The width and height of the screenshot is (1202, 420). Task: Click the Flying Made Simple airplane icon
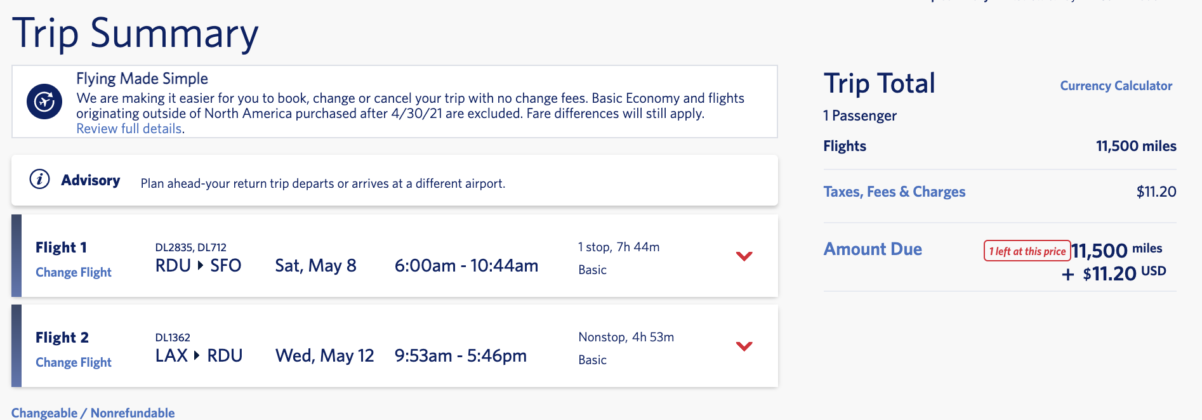[x=44, y=102]
